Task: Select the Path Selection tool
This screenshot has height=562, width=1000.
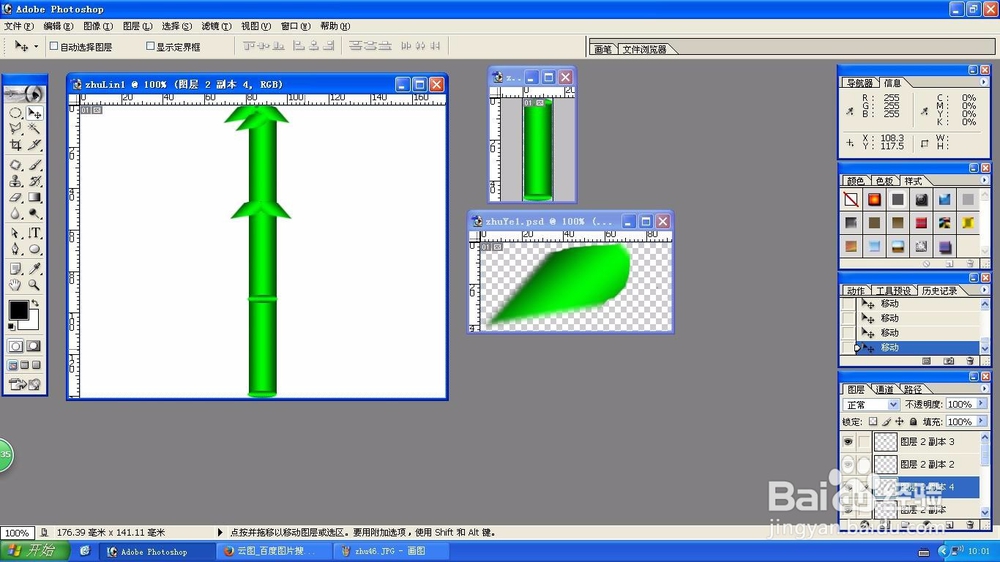Action: 16,233
